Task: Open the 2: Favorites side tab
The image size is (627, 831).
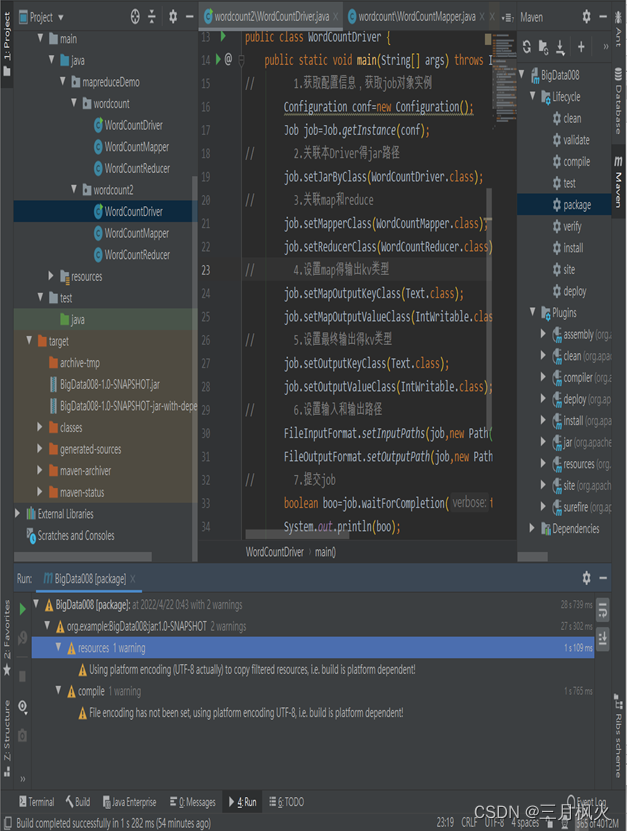Action: point(7,638)
